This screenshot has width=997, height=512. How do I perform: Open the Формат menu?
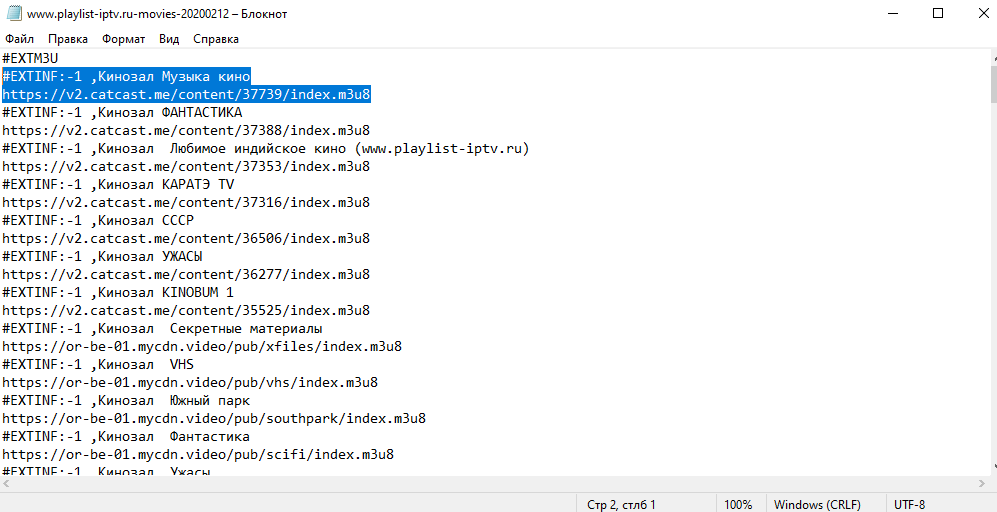[x=123, y=39]
